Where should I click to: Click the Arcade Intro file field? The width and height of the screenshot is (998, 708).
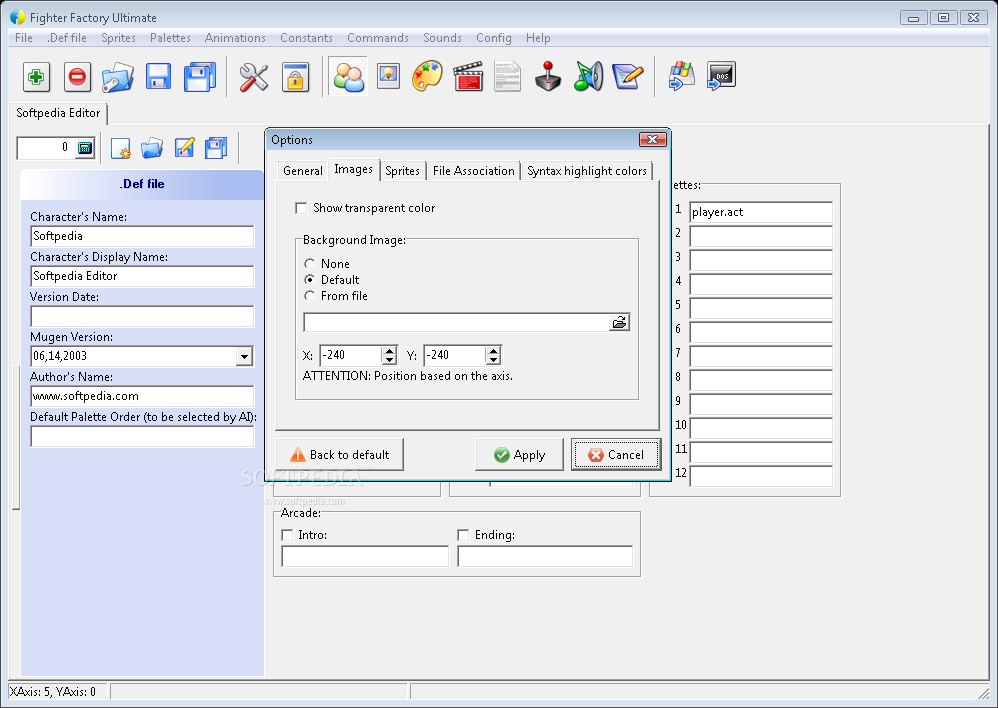pyautogui.click(x=365, y=556)
